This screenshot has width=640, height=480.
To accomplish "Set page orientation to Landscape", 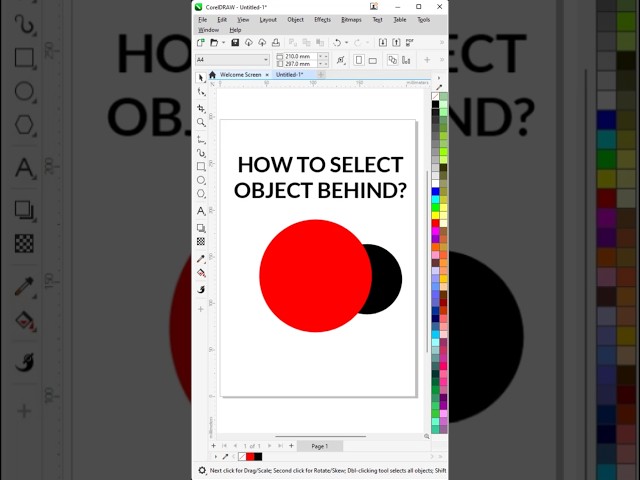I will click(372, 60).
